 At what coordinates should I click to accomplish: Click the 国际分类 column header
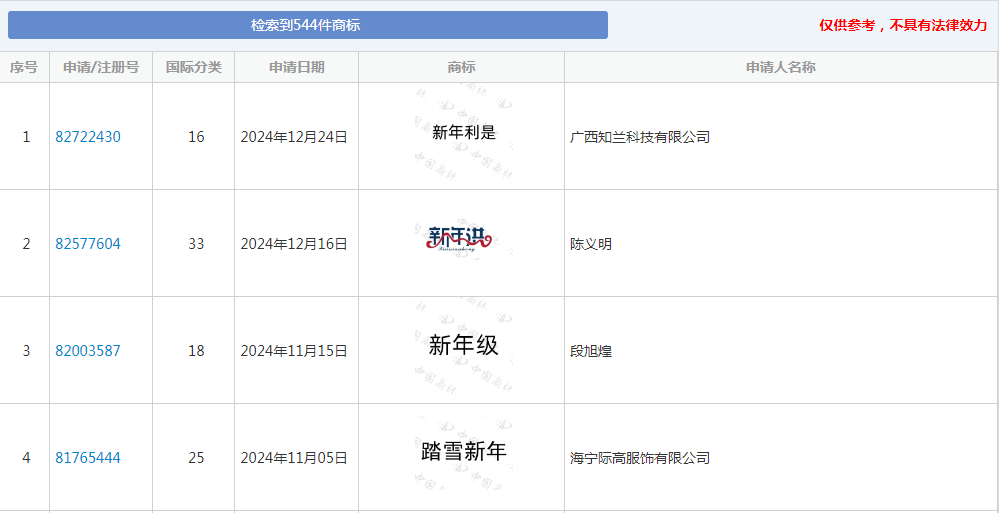coord(194,67)
